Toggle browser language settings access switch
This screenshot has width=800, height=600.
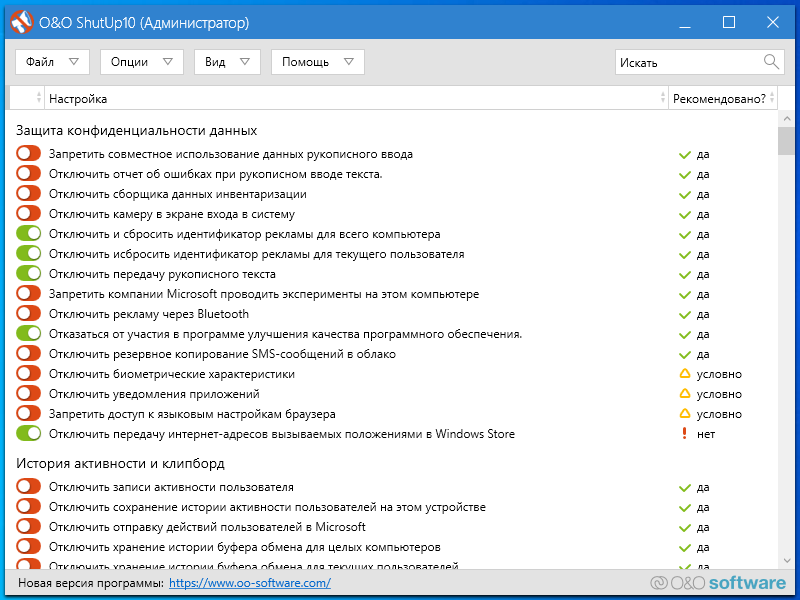click(29, 413)
